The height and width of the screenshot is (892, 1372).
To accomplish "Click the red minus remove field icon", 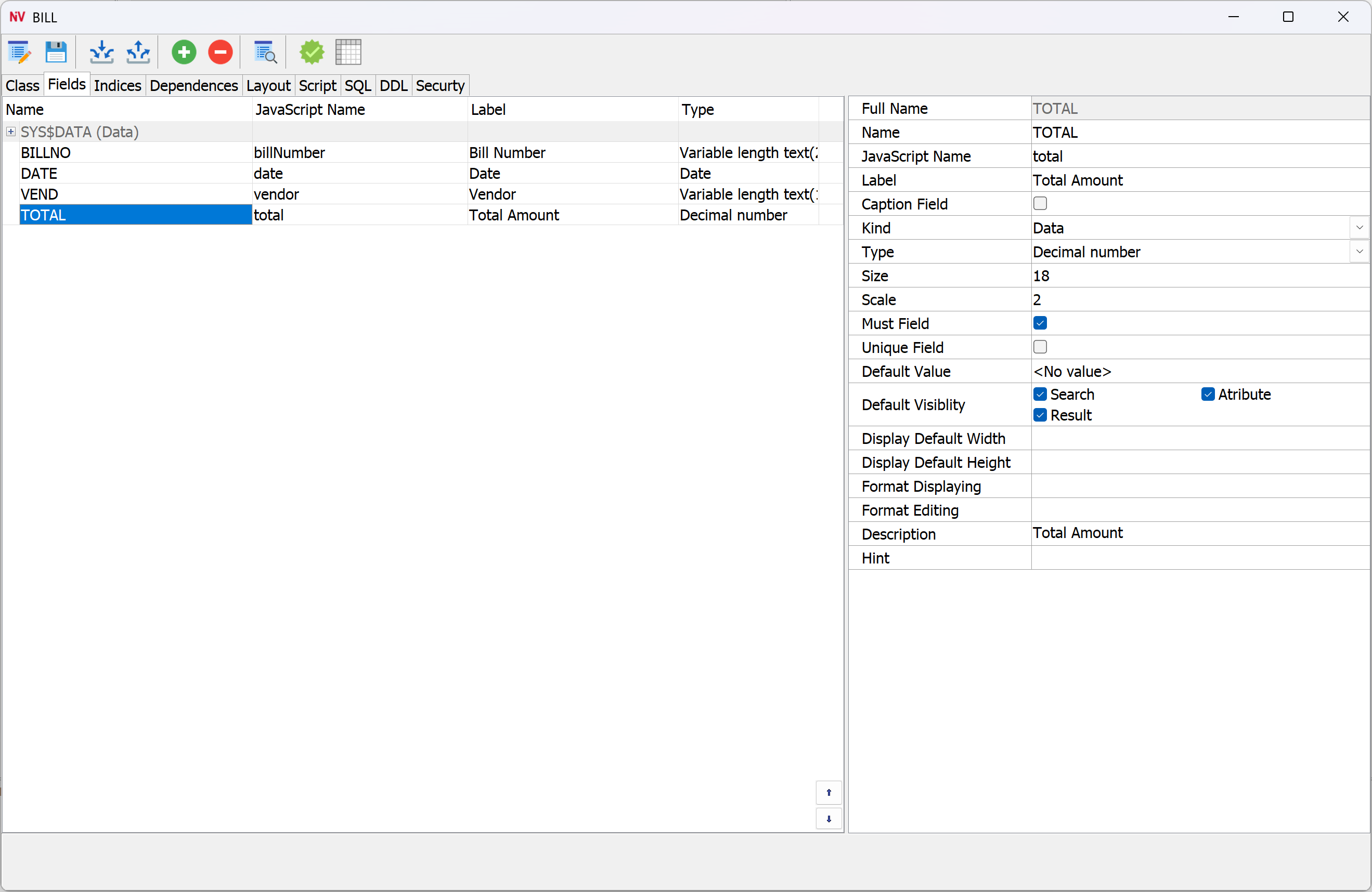I will pyautogui.click(x=220, y=53).
